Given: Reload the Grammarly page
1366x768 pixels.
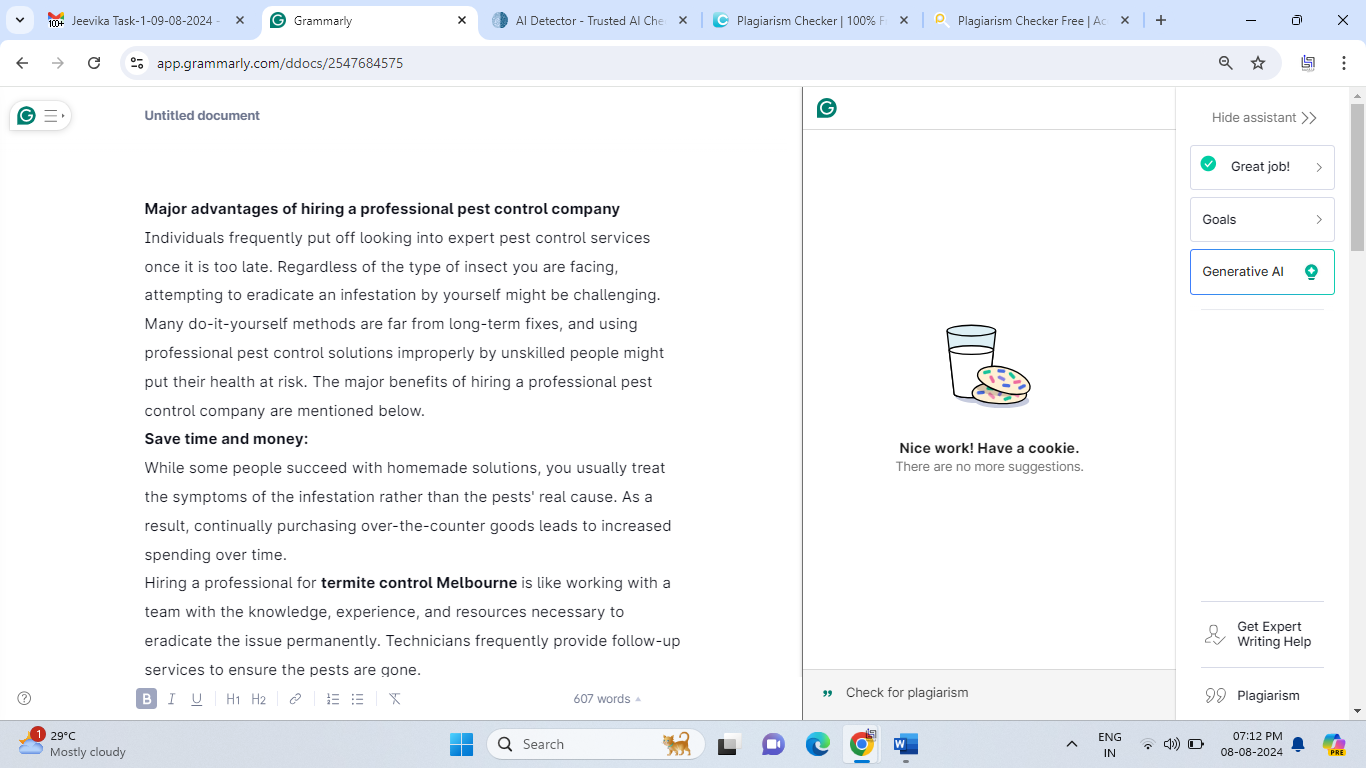Looking at the screenshot, I should pos(94,63).
